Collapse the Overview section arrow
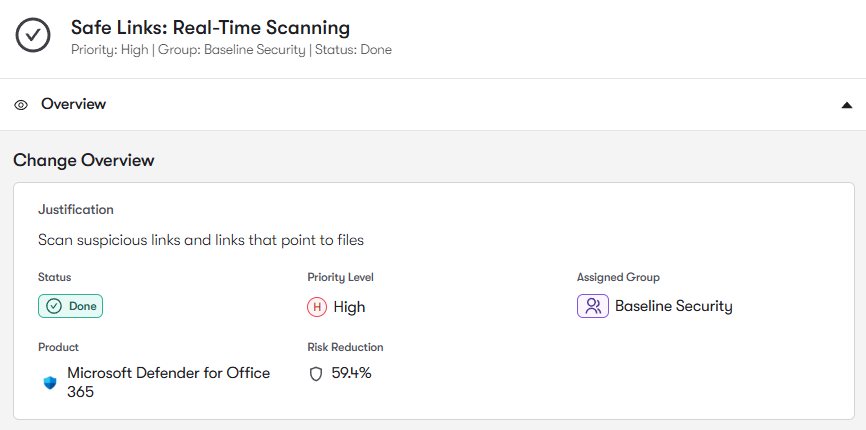The image size is (866, 430). click(x=847, y=105)
